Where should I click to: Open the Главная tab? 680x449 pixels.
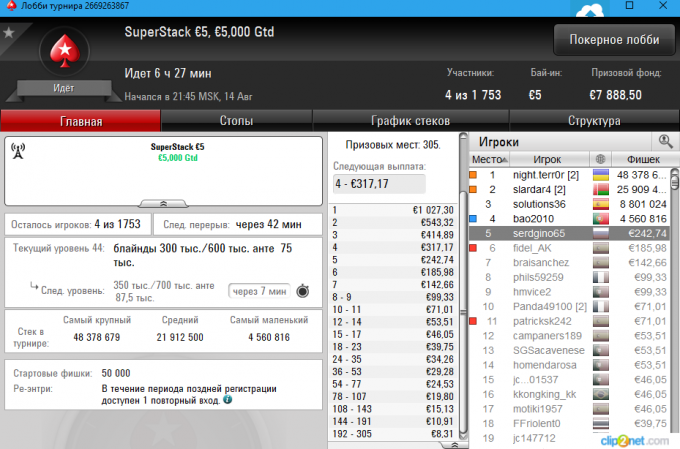pyautogui.click(x=81, y=121)
